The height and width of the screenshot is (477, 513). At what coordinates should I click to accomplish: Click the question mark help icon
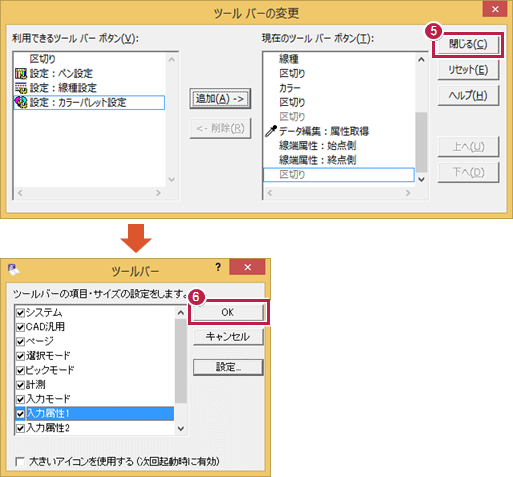coord(218,267)
